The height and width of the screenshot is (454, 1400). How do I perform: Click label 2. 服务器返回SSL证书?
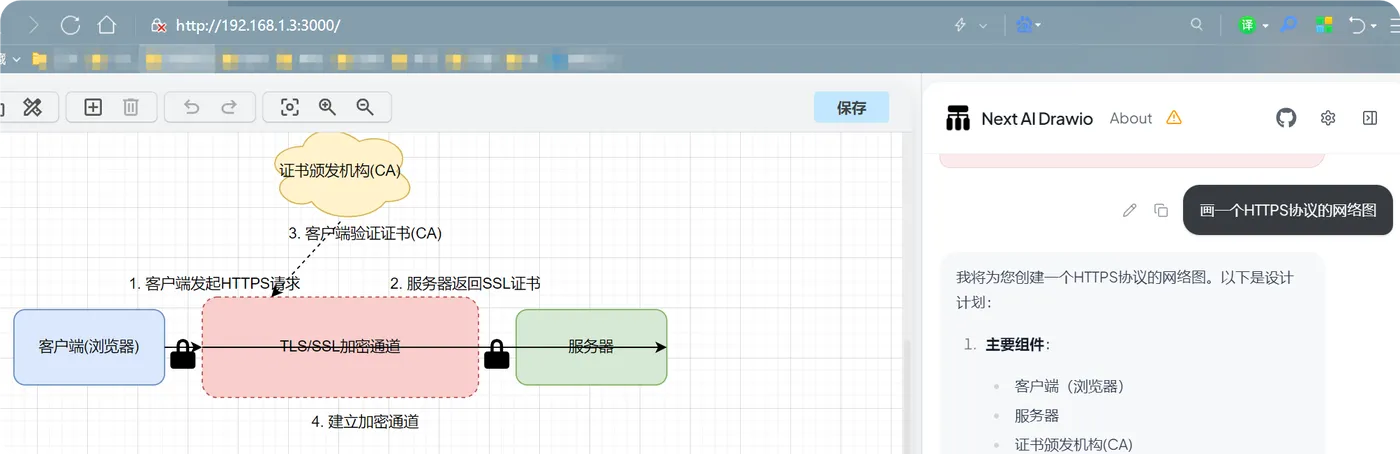coord(465,283)
